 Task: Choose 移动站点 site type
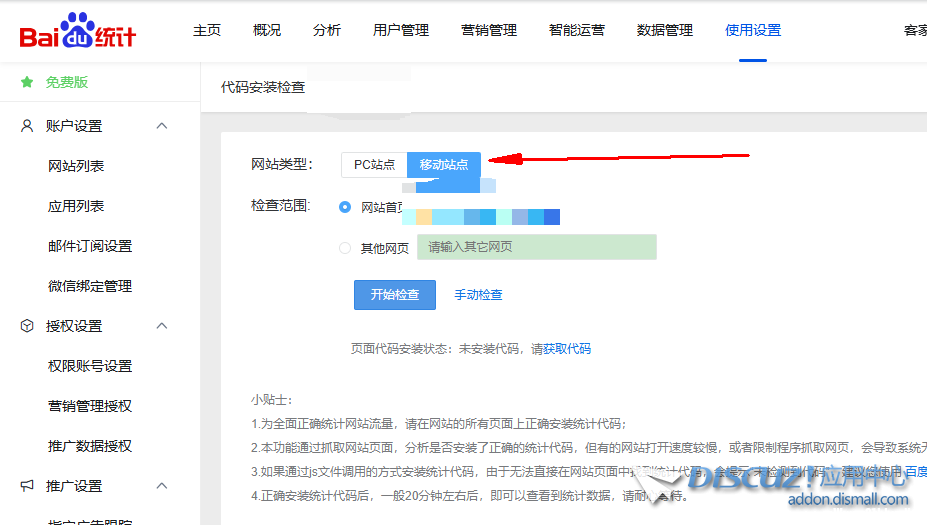tap(444, 164)
